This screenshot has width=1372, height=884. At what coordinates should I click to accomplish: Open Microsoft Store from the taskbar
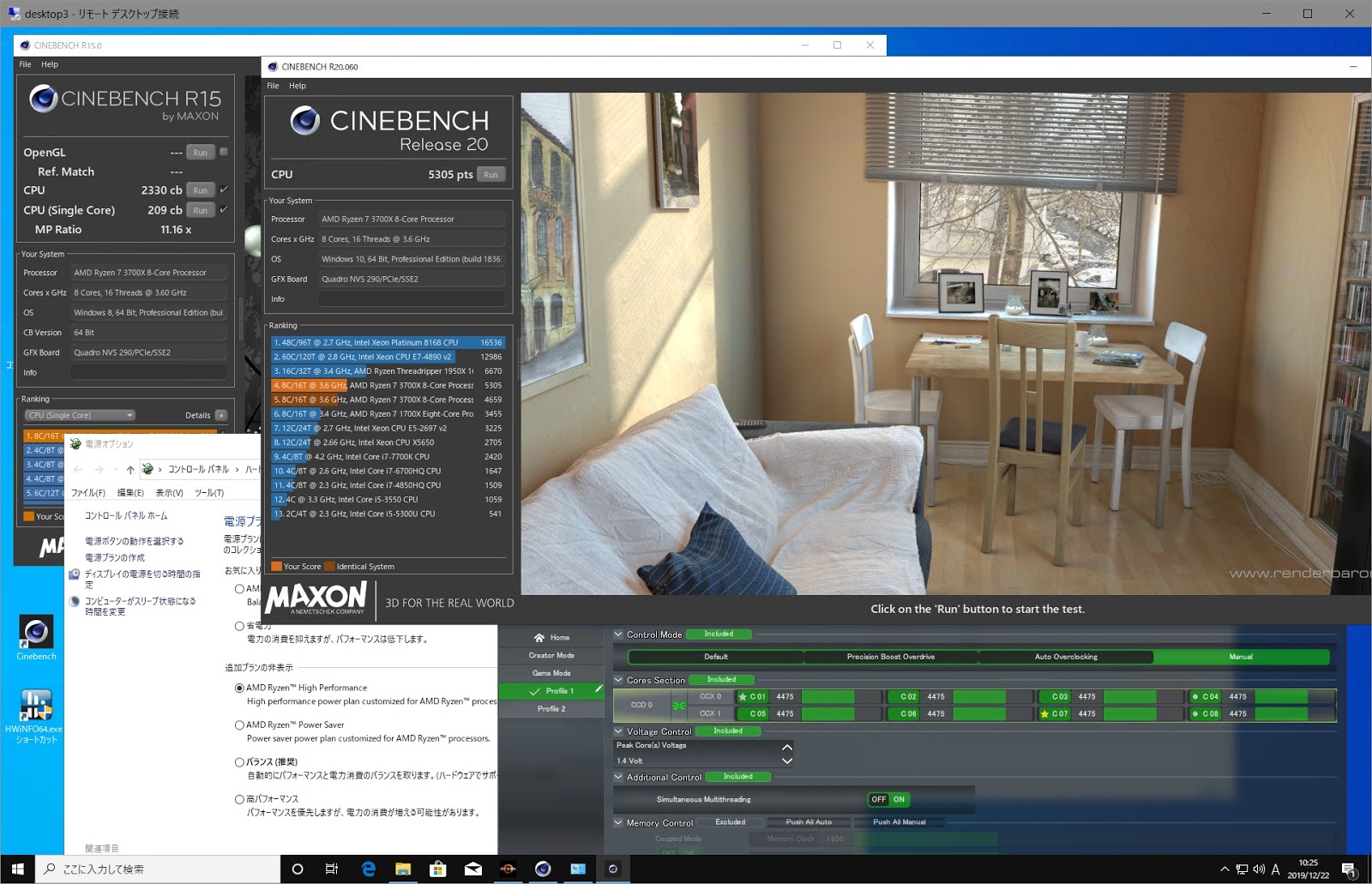pos(437,869)
